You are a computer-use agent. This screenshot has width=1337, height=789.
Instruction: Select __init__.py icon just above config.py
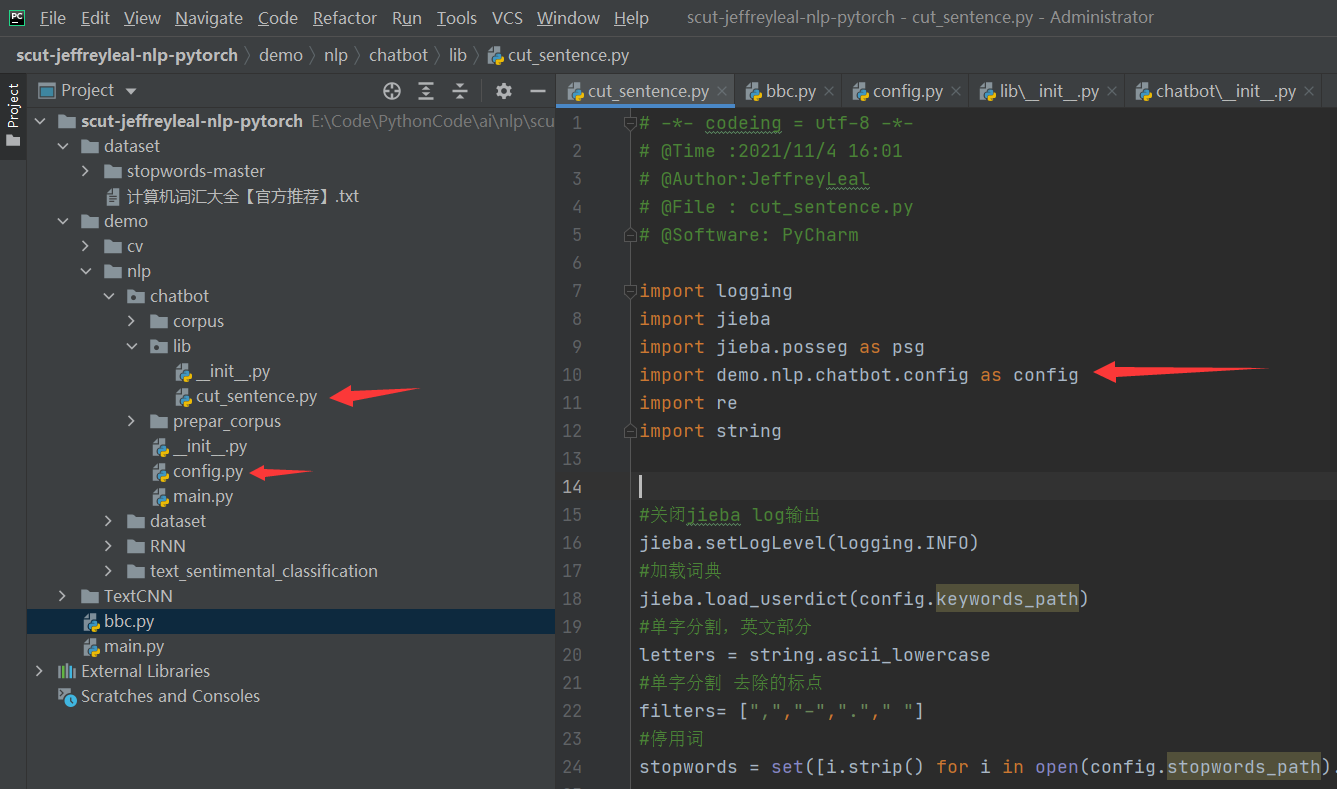point(160,447)
